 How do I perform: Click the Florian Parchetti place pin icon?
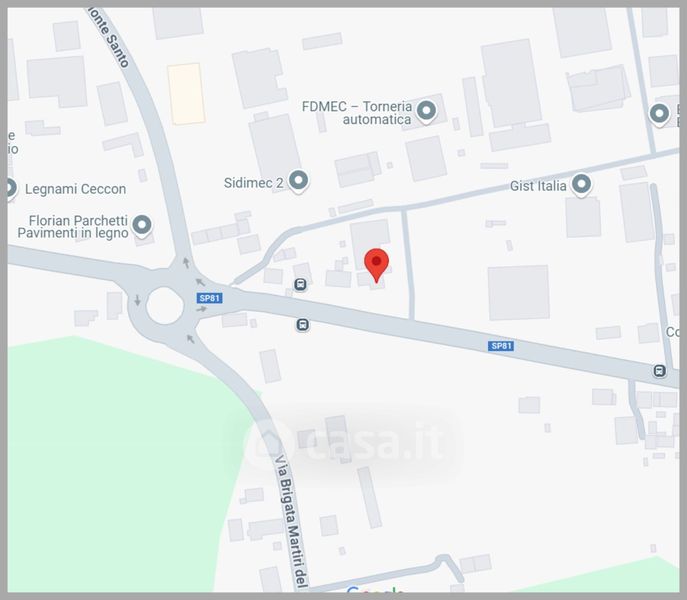141,226
